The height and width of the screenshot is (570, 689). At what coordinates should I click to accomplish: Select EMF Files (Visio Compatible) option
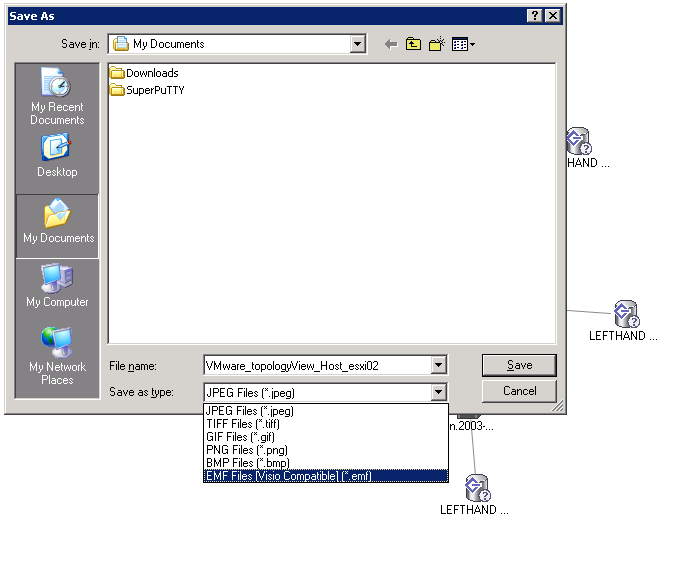point(288,476)
